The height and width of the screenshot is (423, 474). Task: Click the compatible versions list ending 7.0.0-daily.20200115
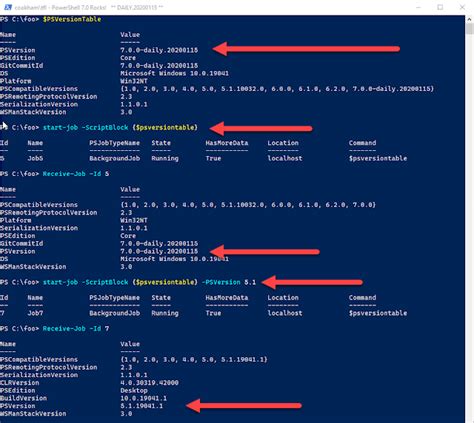(x=277, y=89)
